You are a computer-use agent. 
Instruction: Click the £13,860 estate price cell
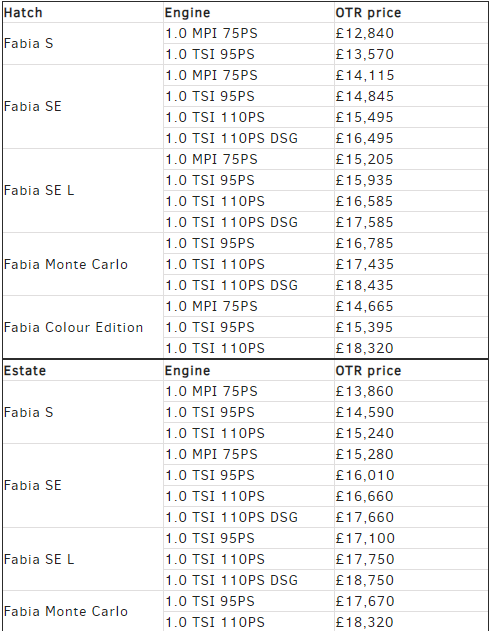(411, 391)
